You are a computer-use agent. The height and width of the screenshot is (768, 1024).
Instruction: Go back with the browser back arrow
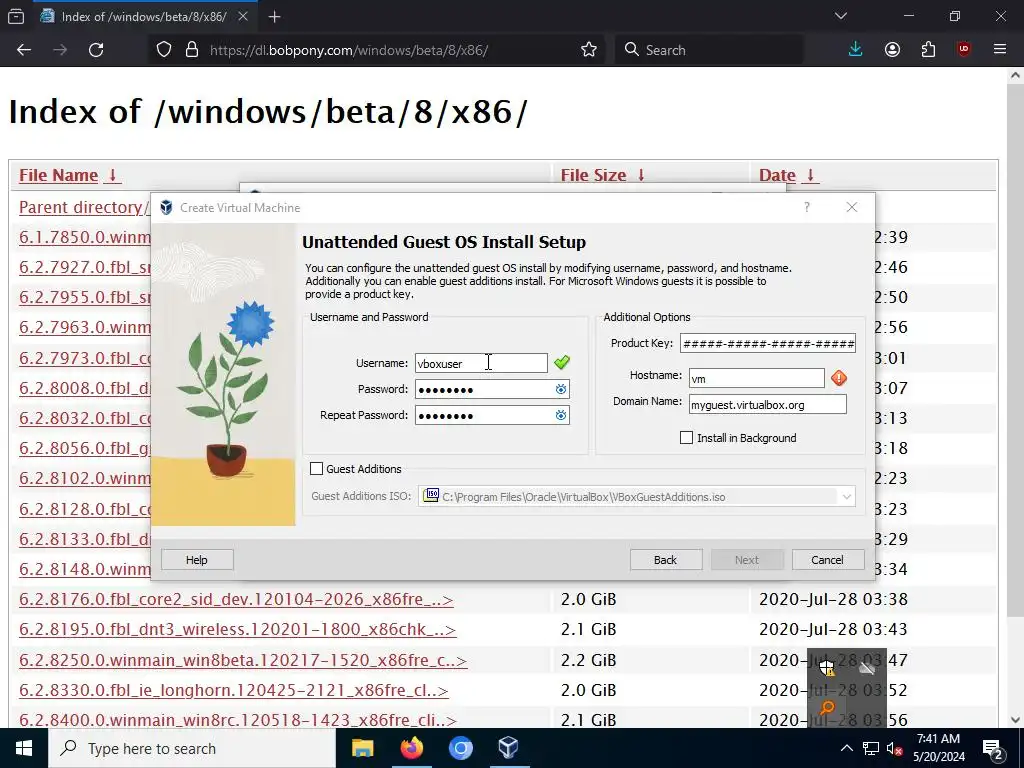pos(24,50)
